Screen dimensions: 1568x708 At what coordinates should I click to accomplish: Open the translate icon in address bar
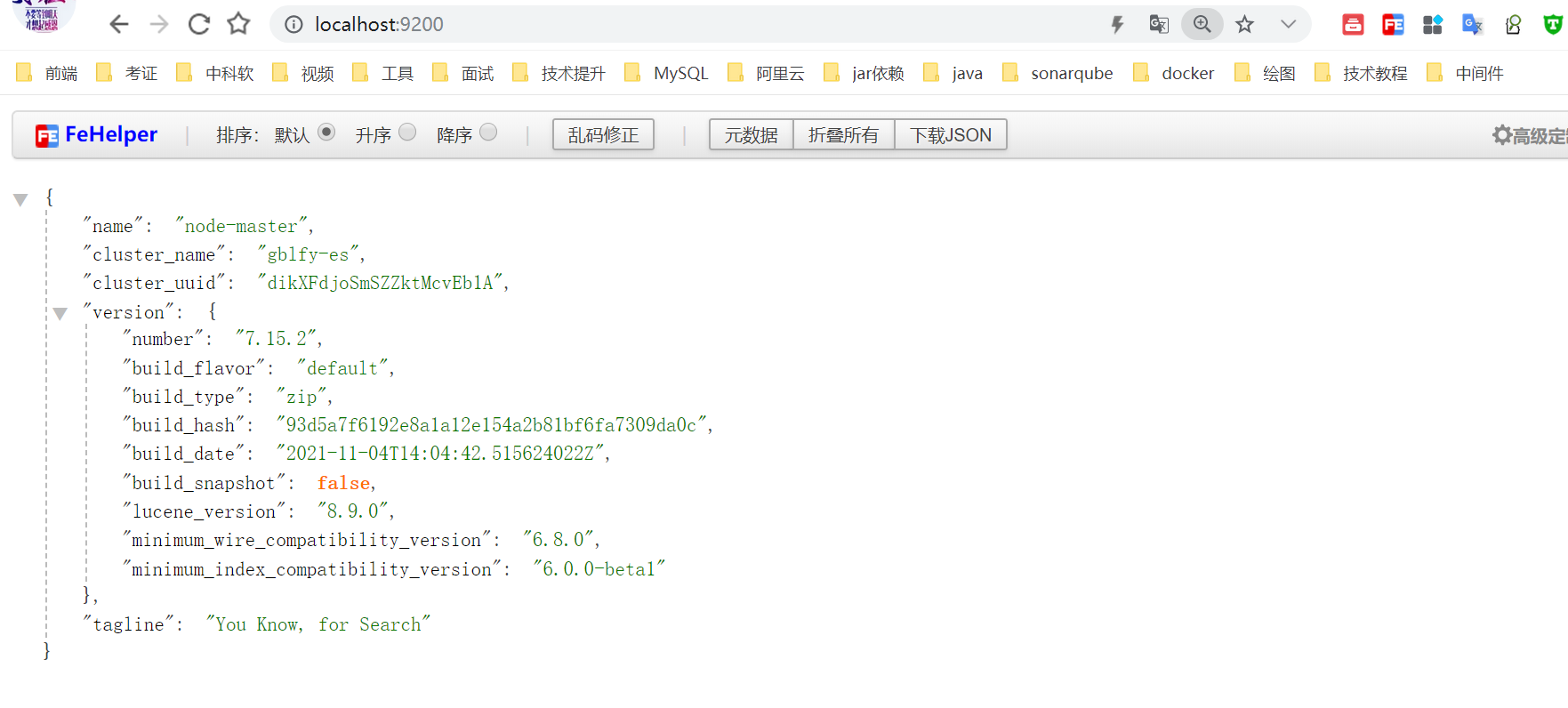[1159, 25]
